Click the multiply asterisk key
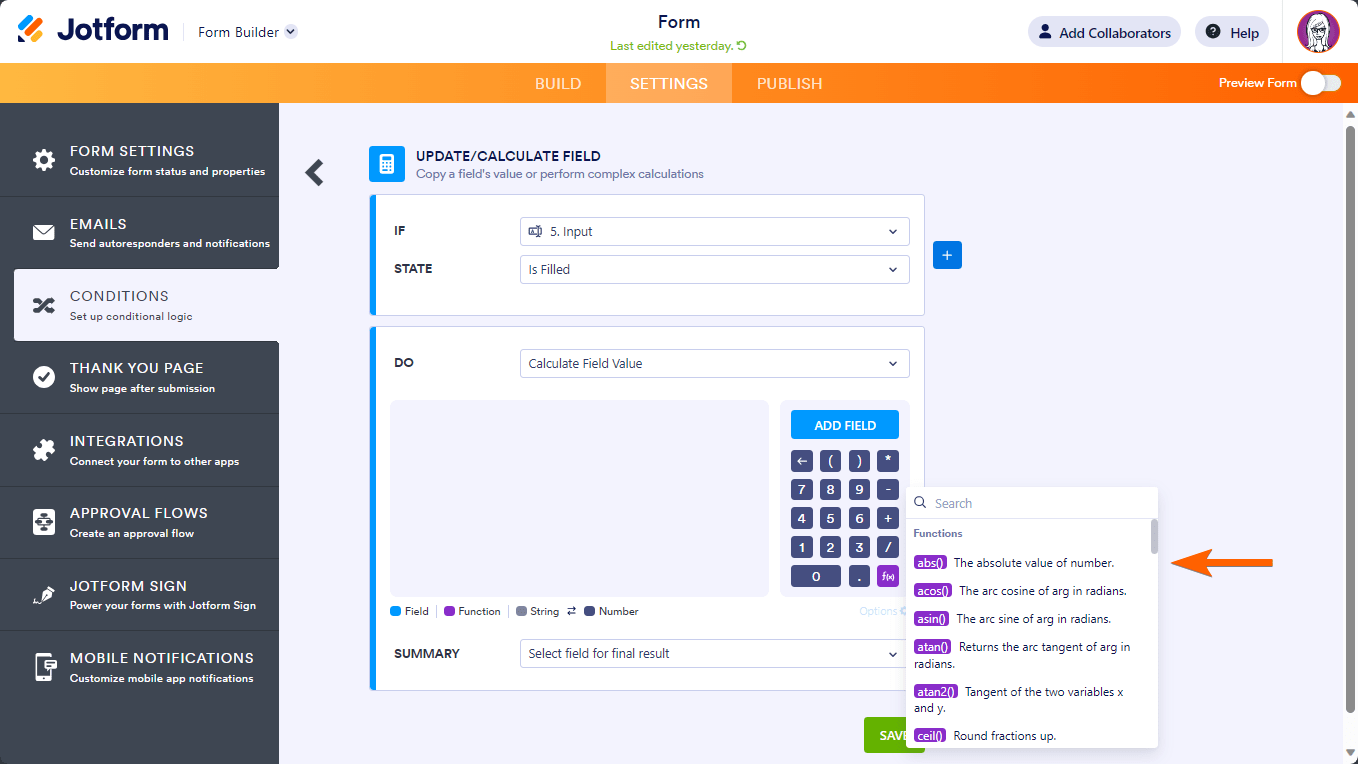Screen dimensions: 1358x764 coord(888,461)
